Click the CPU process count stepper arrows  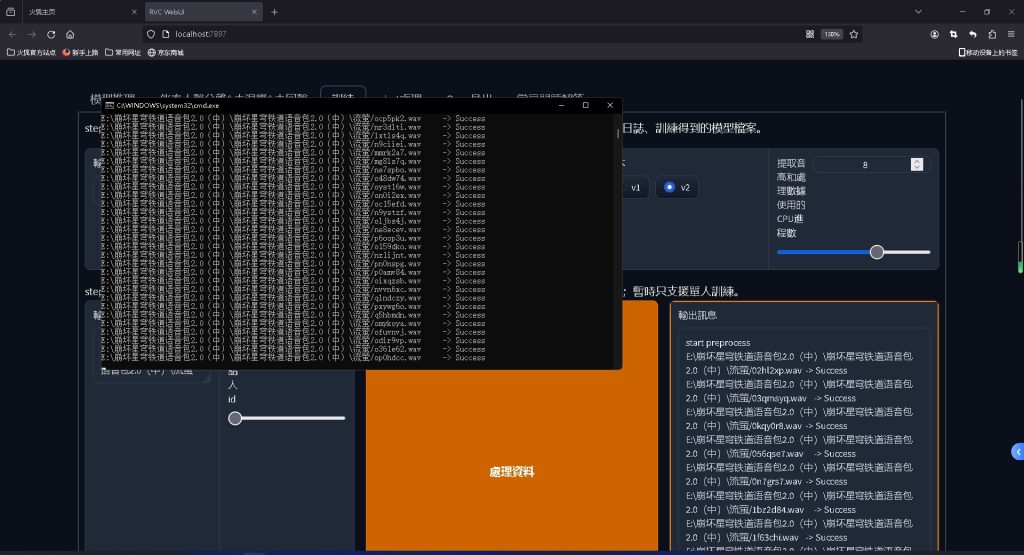[x=917, y=165]
